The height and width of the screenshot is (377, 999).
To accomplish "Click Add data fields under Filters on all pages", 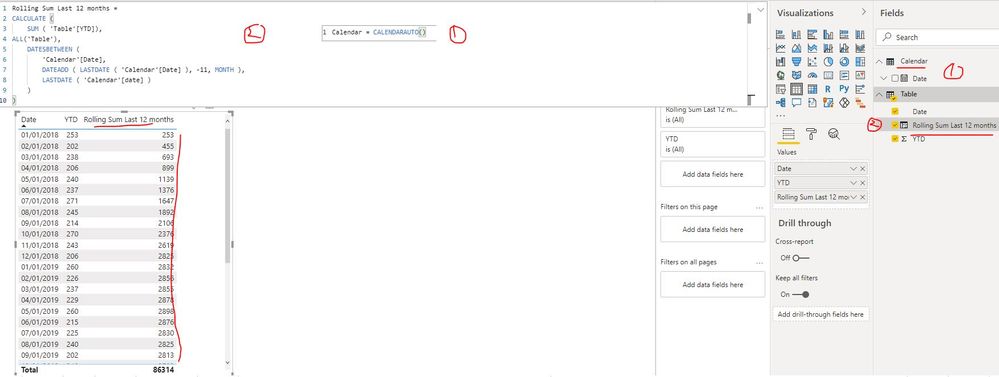I will pyautogui.click(x=712, y=284).
